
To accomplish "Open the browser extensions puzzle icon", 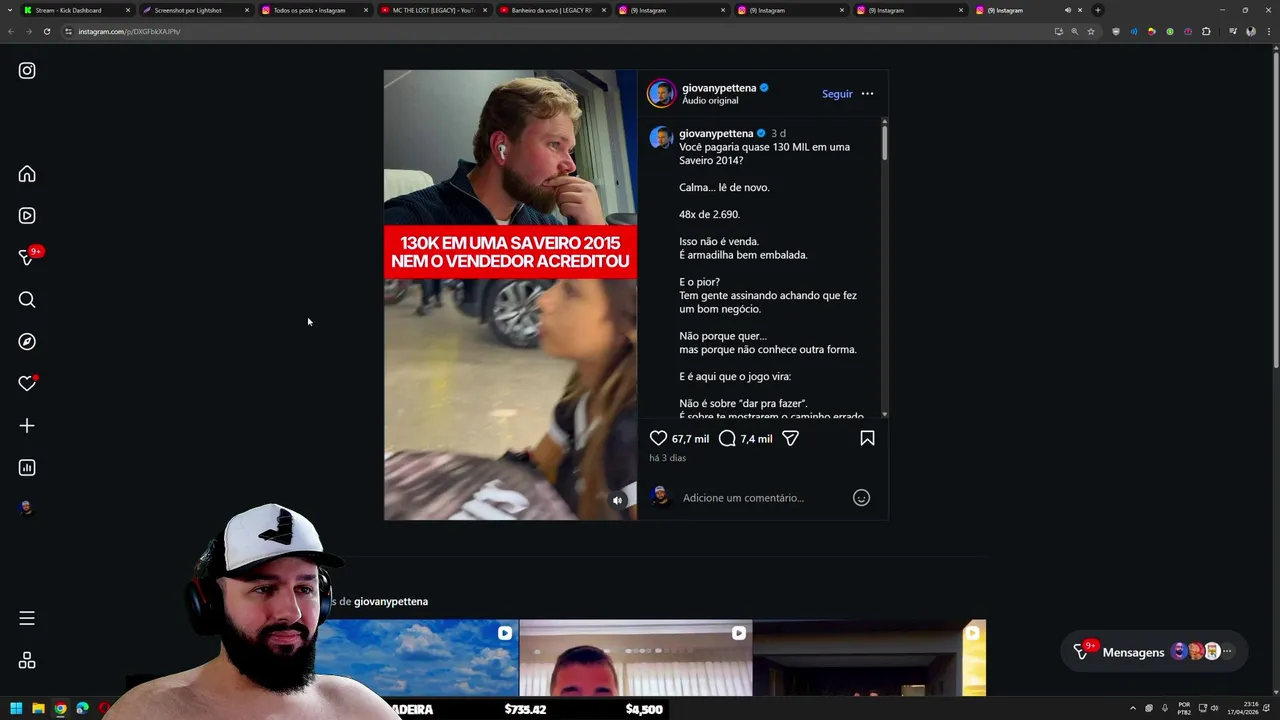I will point(1206,31).
